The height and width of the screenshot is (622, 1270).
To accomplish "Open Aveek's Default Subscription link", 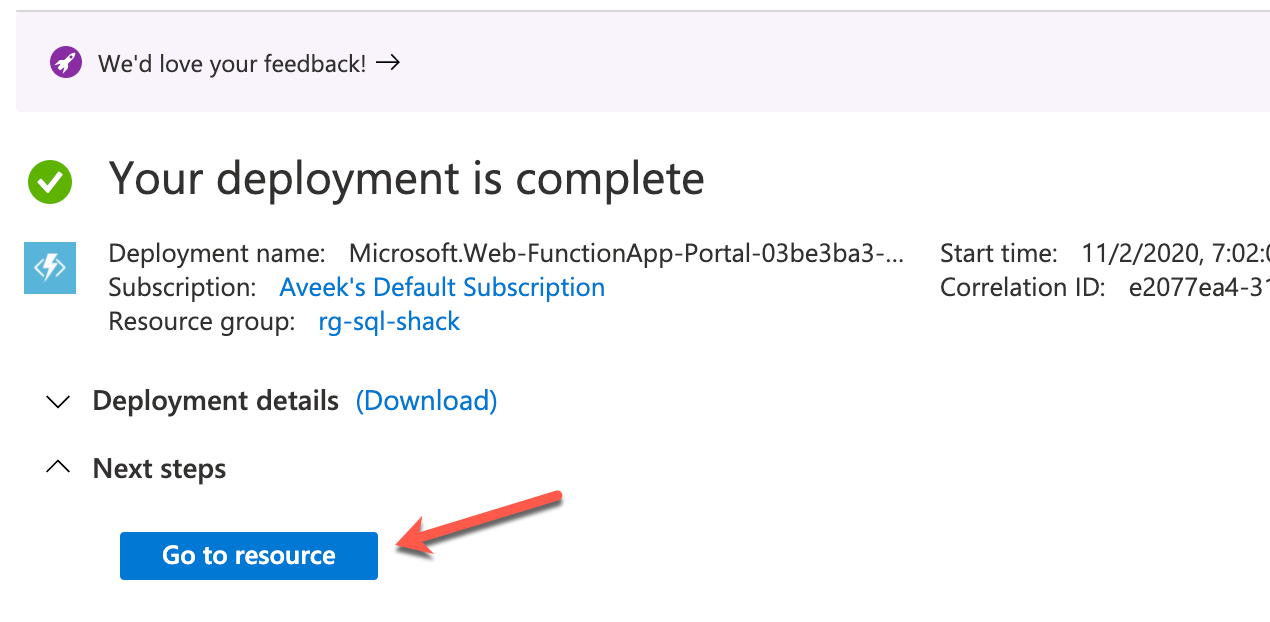I will [x=442, y=288].
